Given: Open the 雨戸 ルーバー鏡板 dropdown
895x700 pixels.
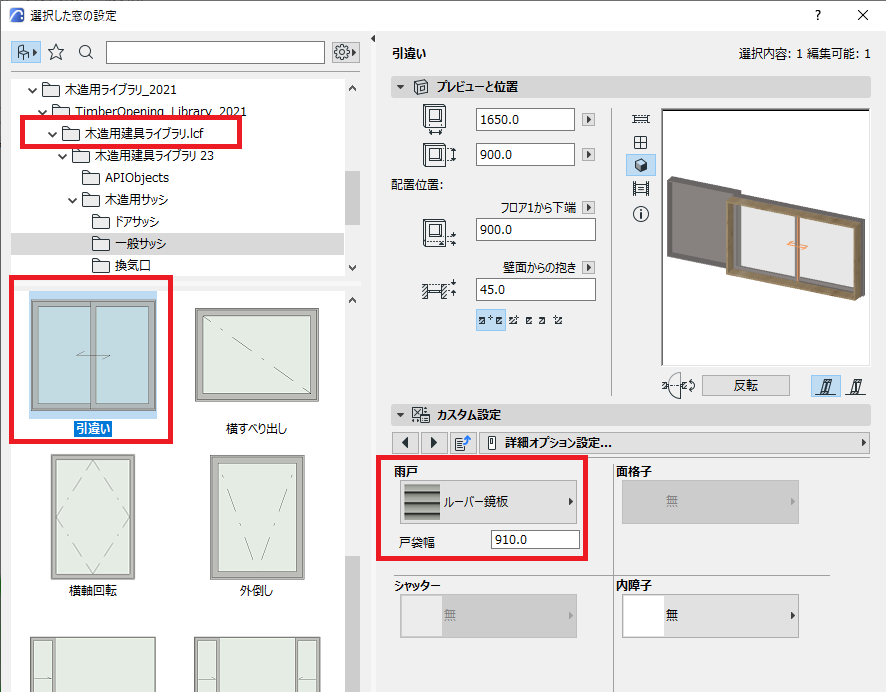Looking at the screenshot, I should 489,502.
